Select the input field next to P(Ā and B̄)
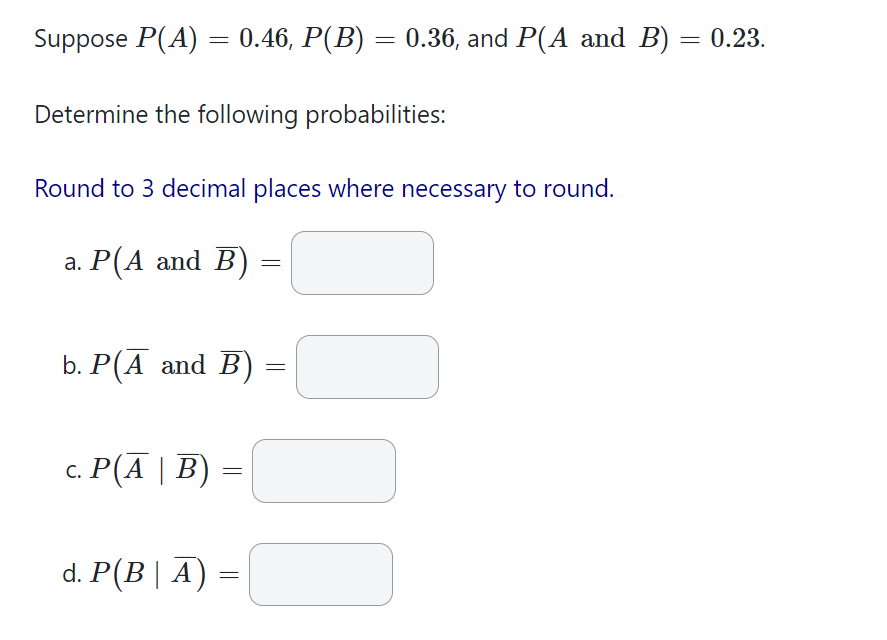Screen dimensions: 887x640 point(367,367)
